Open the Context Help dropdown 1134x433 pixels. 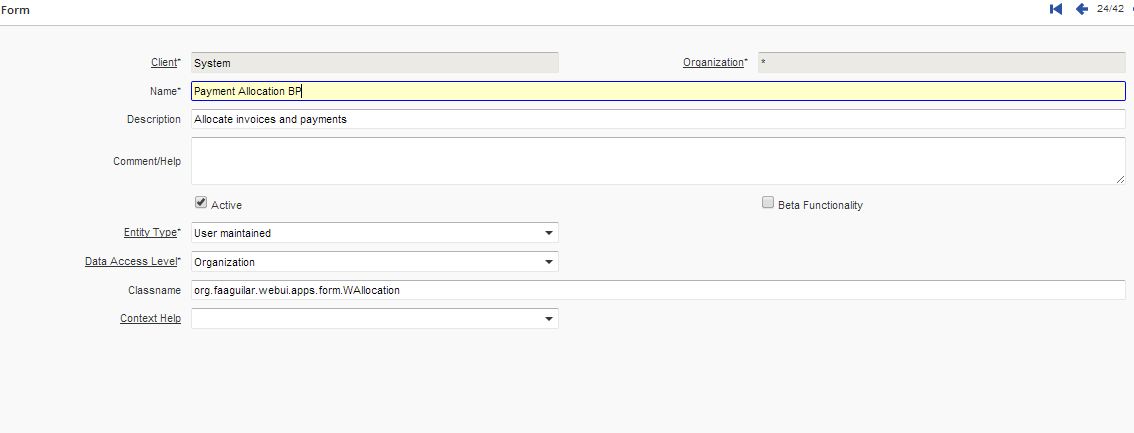pyautogui.click(x=548, y=319)
